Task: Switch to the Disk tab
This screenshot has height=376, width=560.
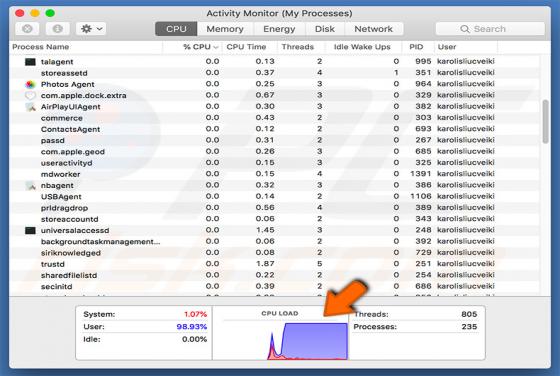Action: (325, 29)
